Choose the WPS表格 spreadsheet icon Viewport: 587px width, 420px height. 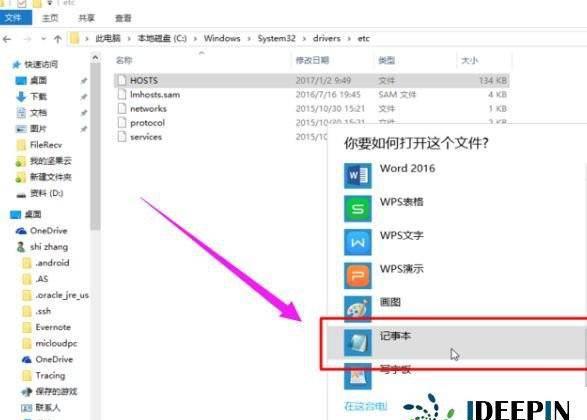coord(358,209)
